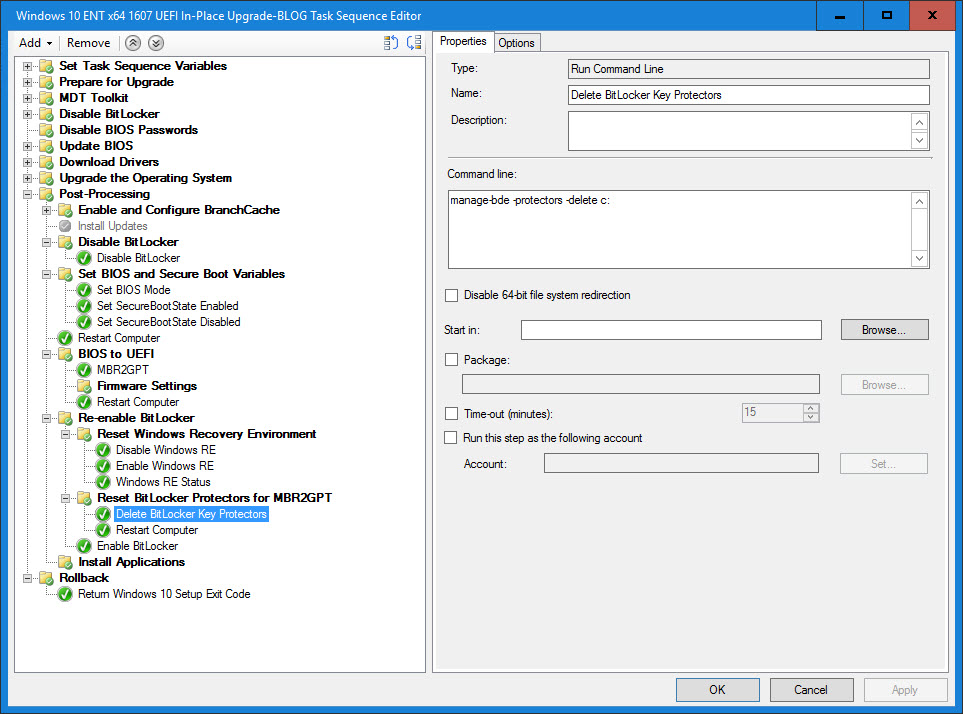Click Browse next to Start in field
Viewport: 963px width, 714px height.
coord(884,330)
